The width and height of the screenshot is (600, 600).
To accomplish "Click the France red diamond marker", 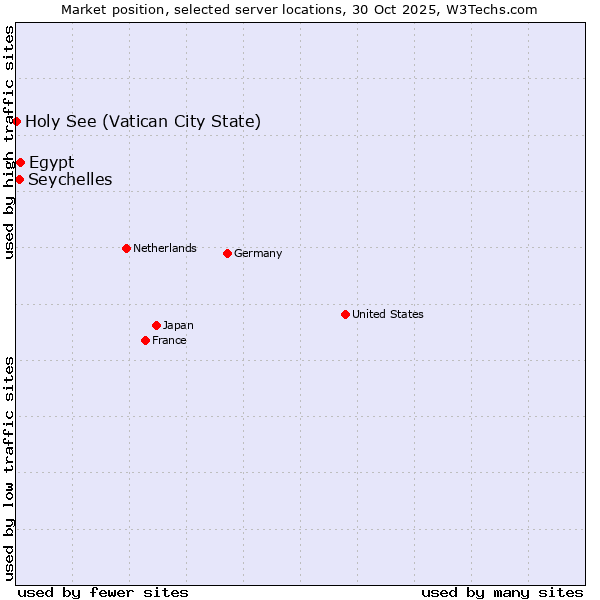I will click(146, 340).
